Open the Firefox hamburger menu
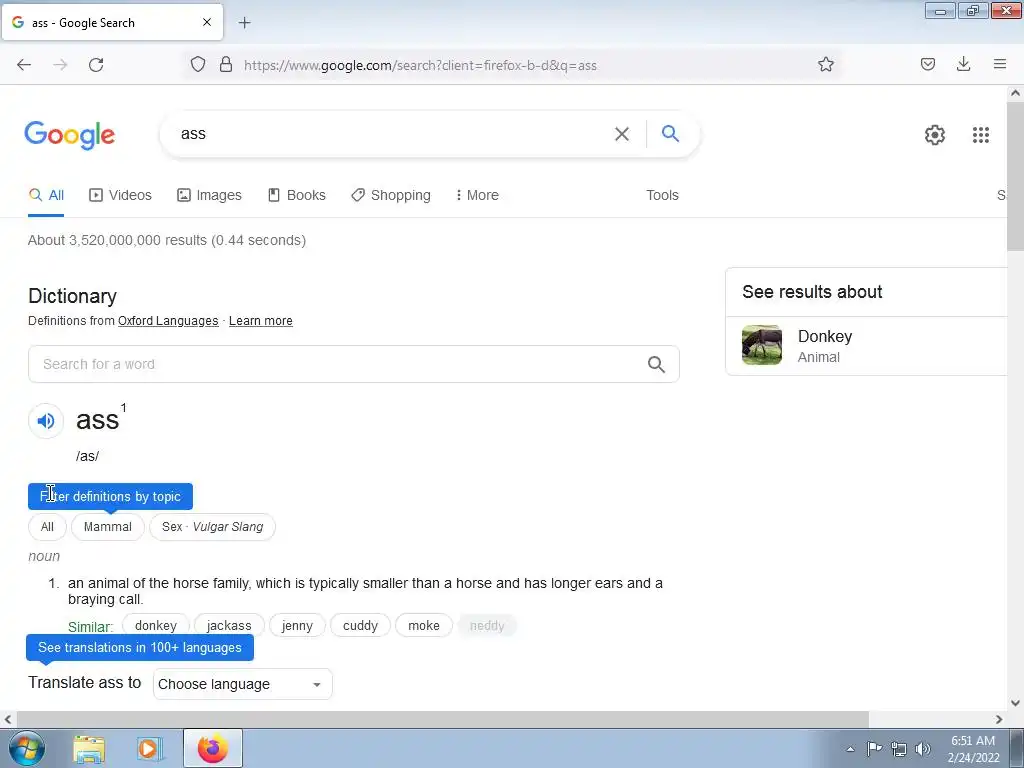The height and width of the screenshot is (768, 1024). pos(999,64)
